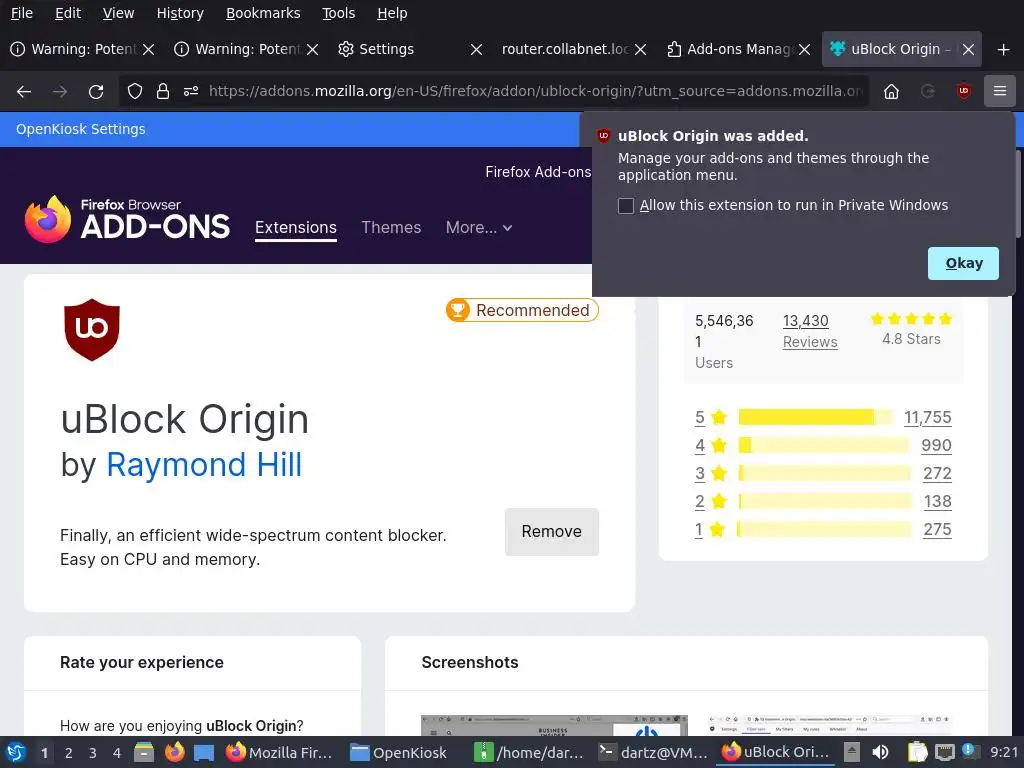The width and height of the screenshot is (1024, 768).
Task: Open the Bookmarks menu
Action: [263, 13]
